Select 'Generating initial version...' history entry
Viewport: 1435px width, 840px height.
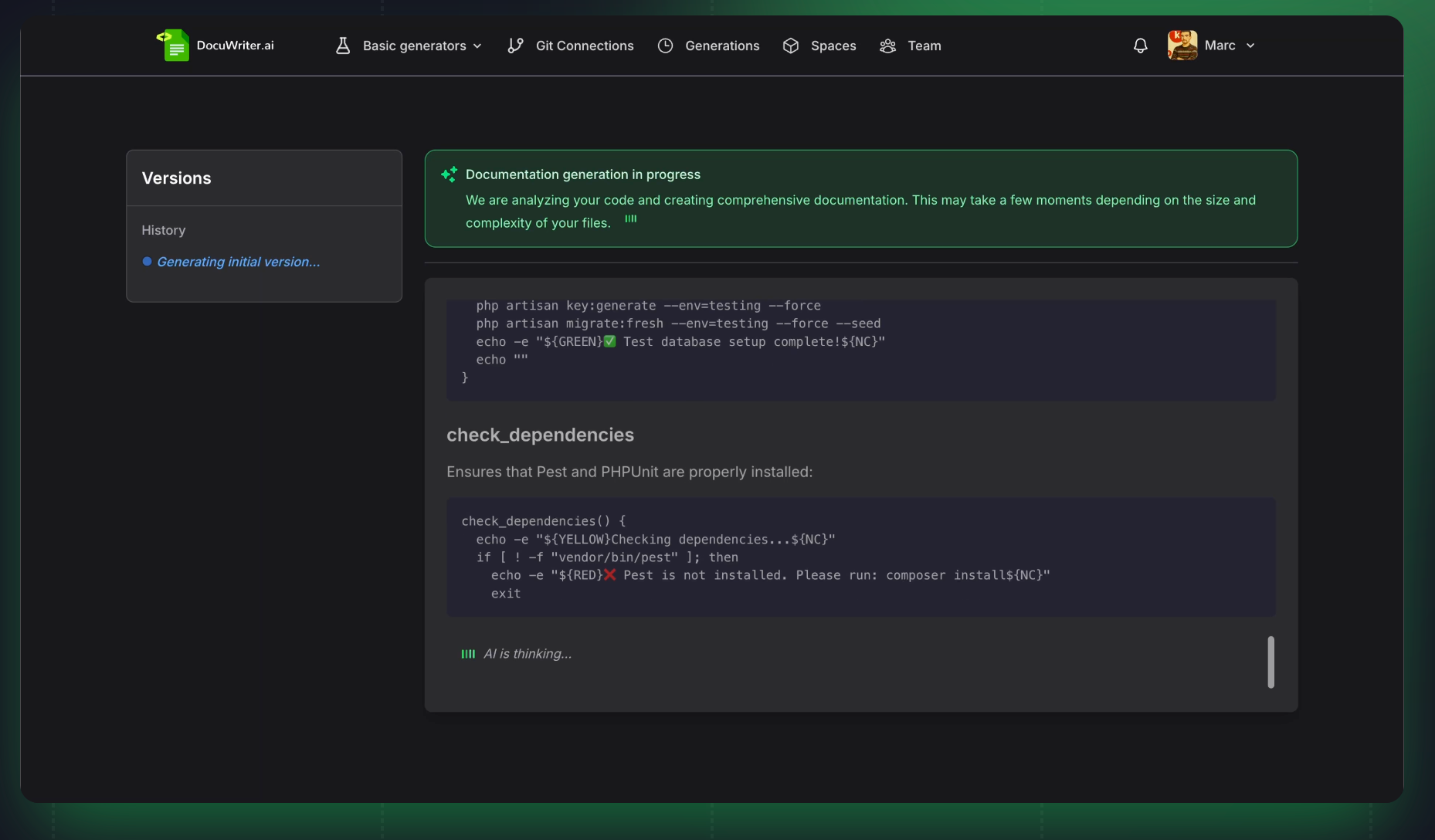coord(238,262)
